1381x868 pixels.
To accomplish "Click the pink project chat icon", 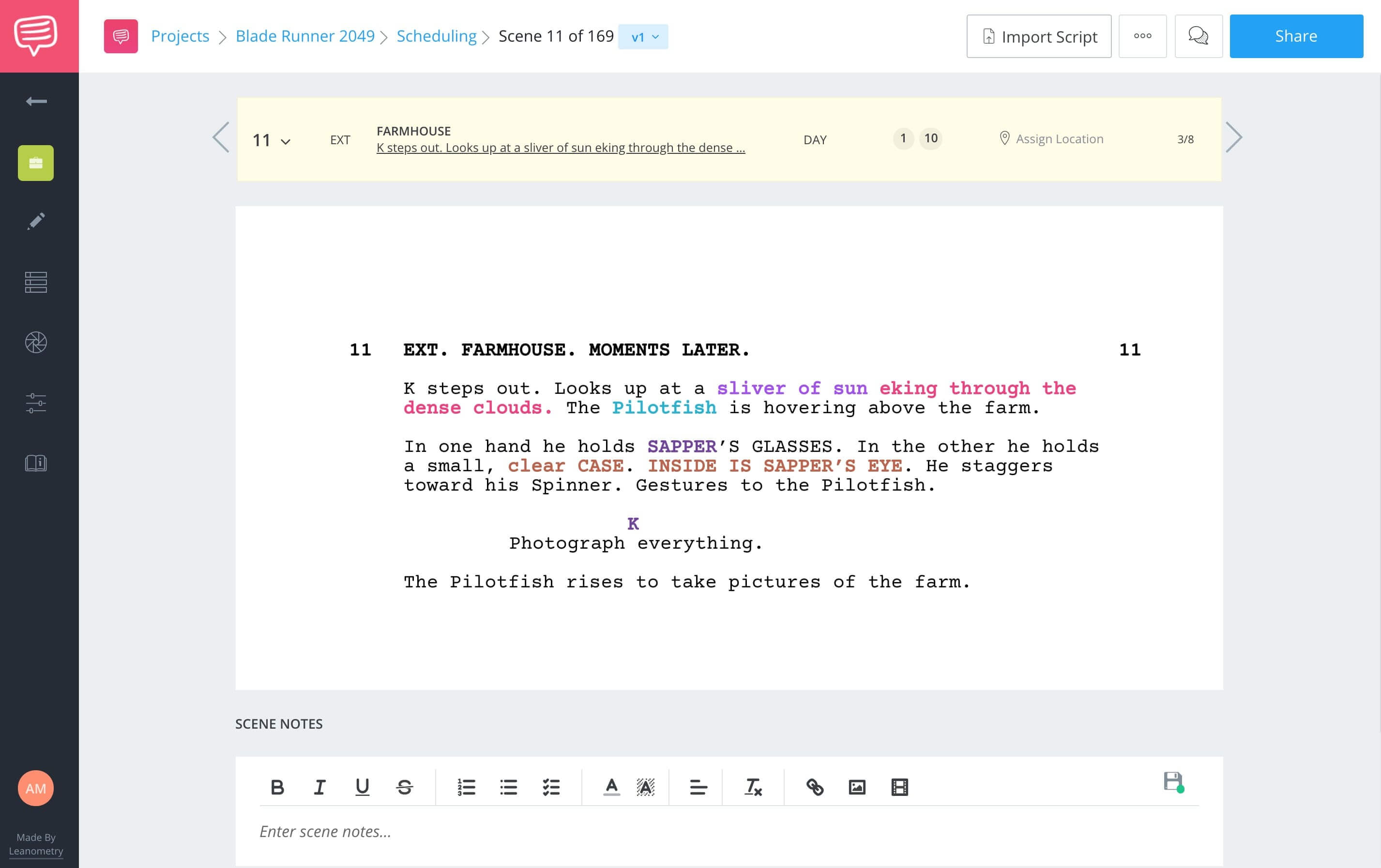I will pos(121,36).
